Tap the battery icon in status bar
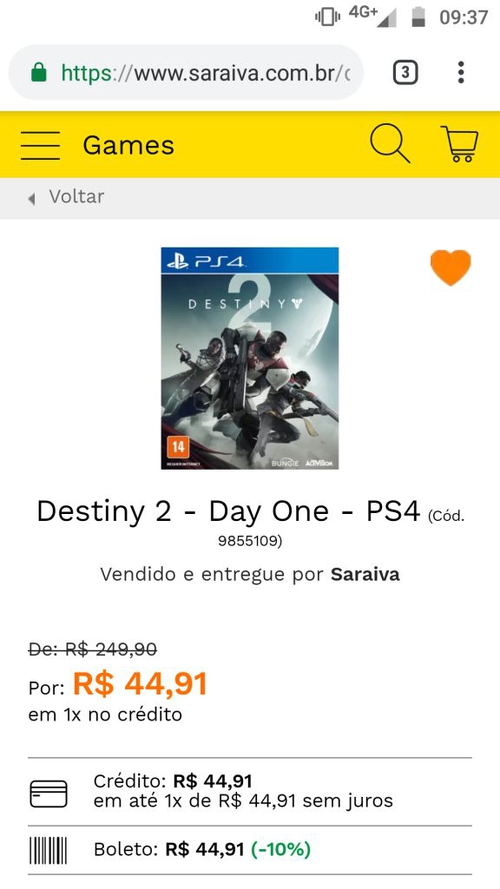The image size is (500, 889). tap(418, 17)
